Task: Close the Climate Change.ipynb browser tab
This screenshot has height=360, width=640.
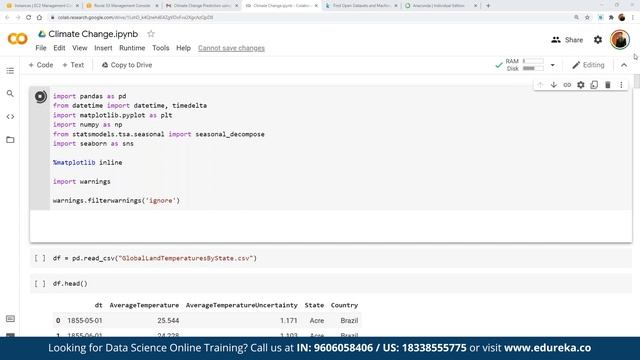Action: coord(316,6)
